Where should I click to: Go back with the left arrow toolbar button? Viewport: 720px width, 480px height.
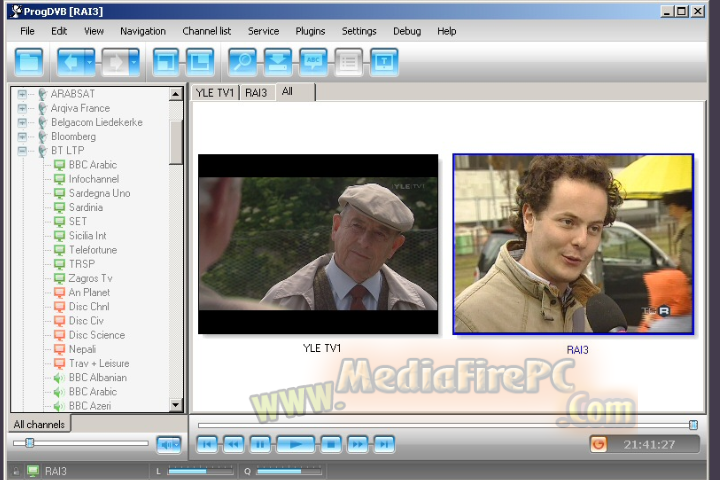pos(71,62)
